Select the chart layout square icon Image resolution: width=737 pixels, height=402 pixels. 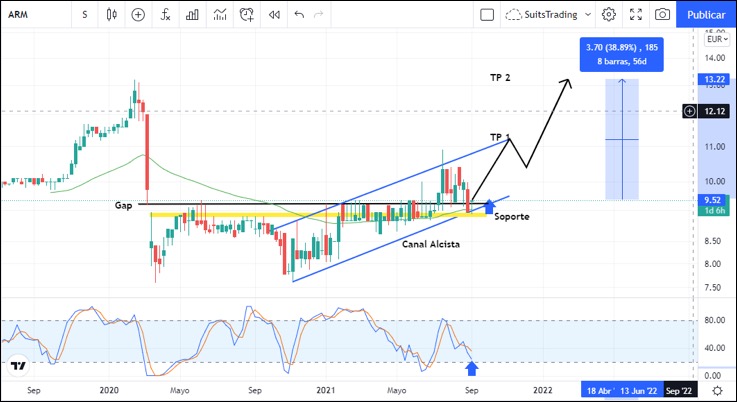(x=487, y=15)
